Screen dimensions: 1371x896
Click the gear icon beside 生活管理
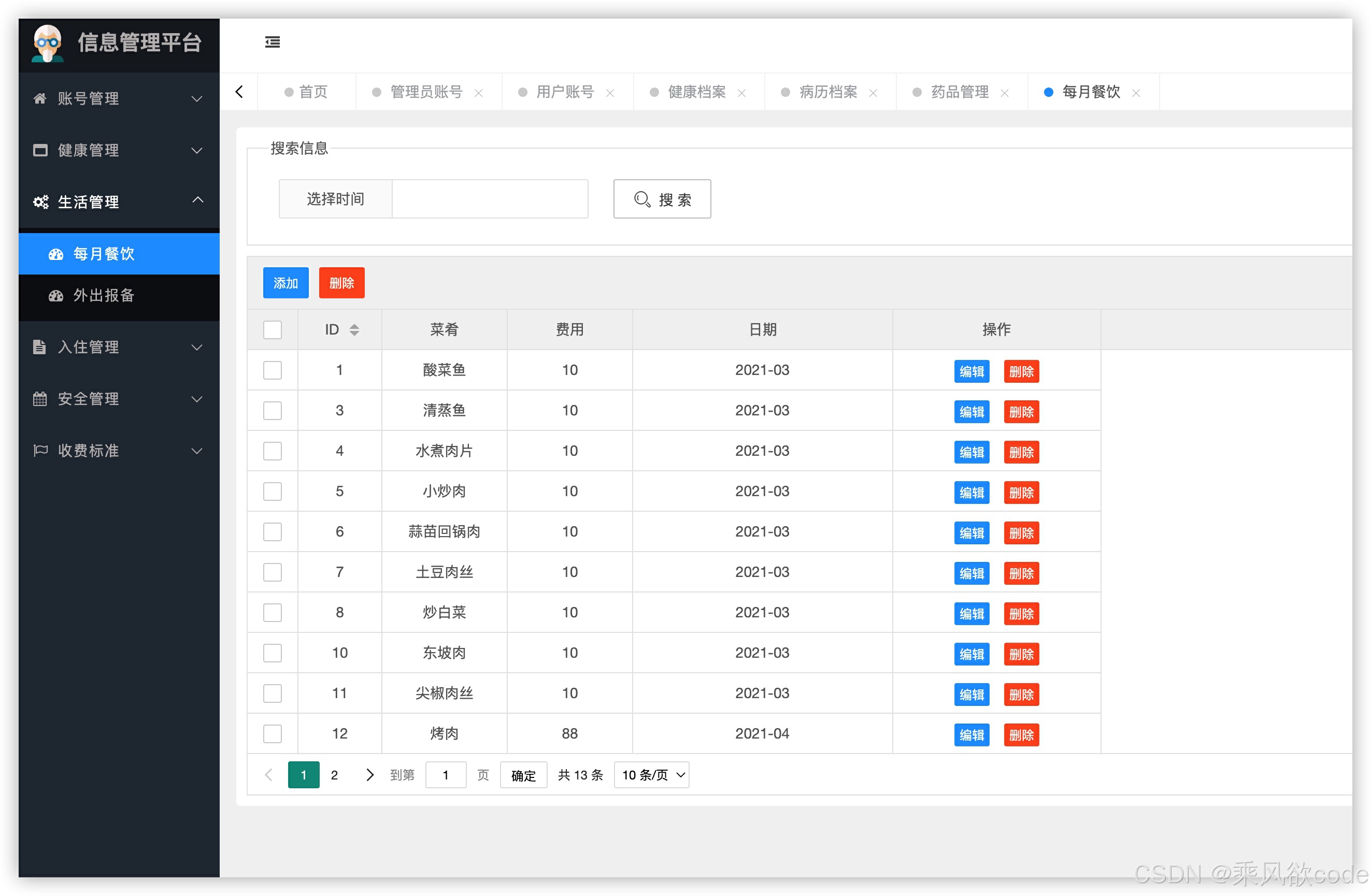(x=39, y=202)
